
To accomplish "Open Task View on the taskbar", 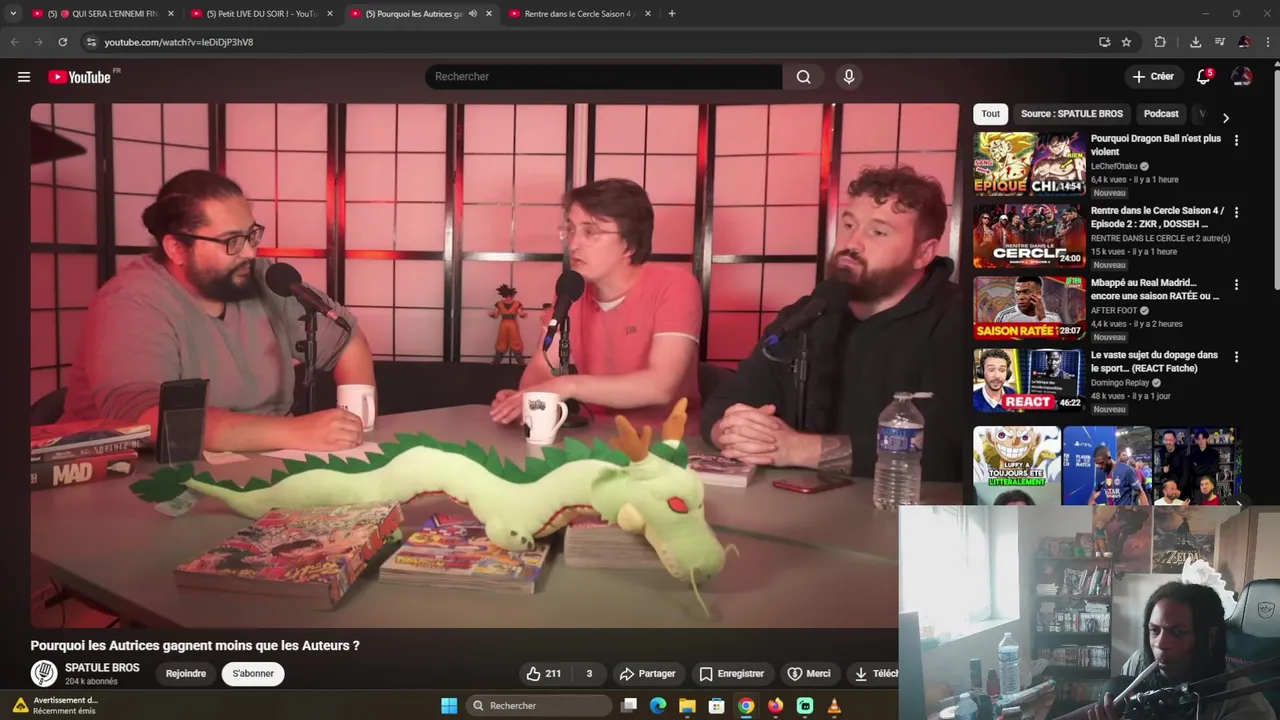I will pyautogui.click(x=629, y=706).
